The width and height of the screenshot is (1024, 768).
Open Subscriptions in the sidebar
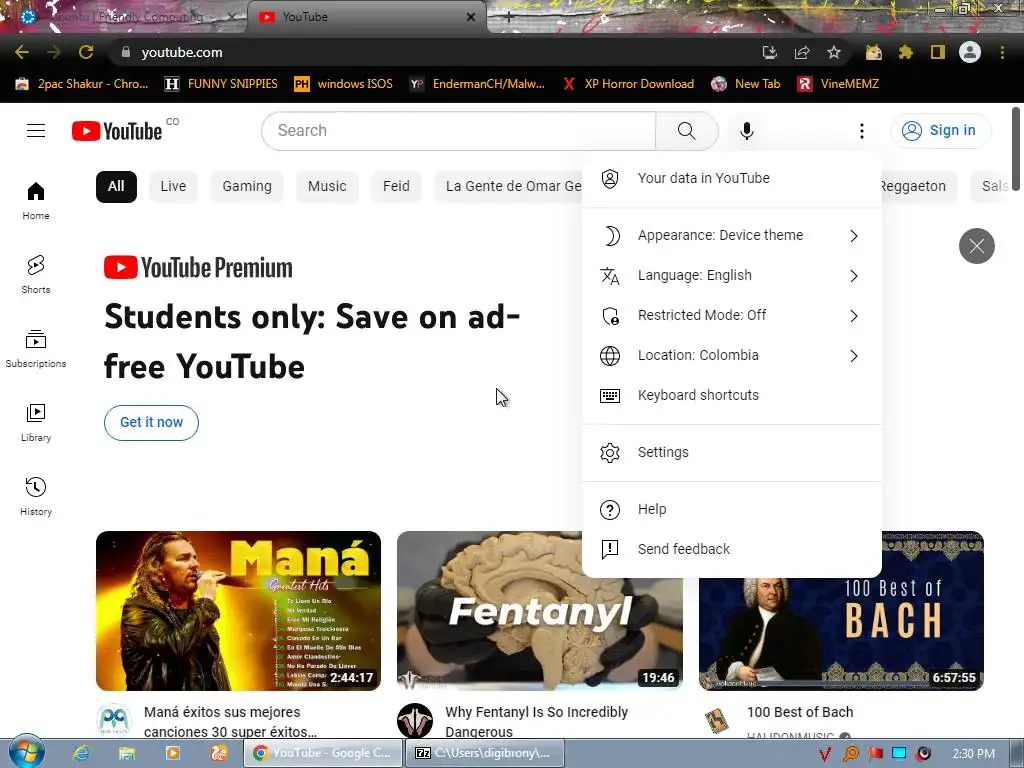coord(36,349)
